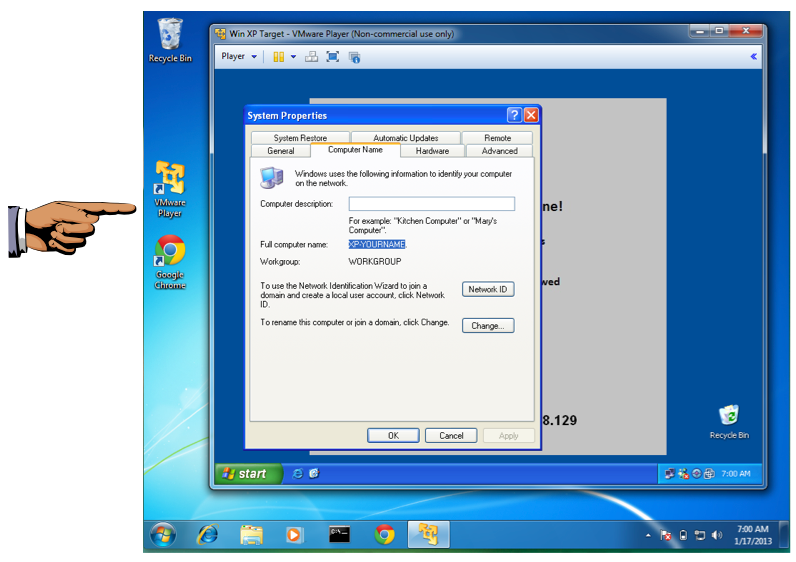The image size is (796, 562).
Task: Click the Computer description text field
Action: tap(432, 204)
